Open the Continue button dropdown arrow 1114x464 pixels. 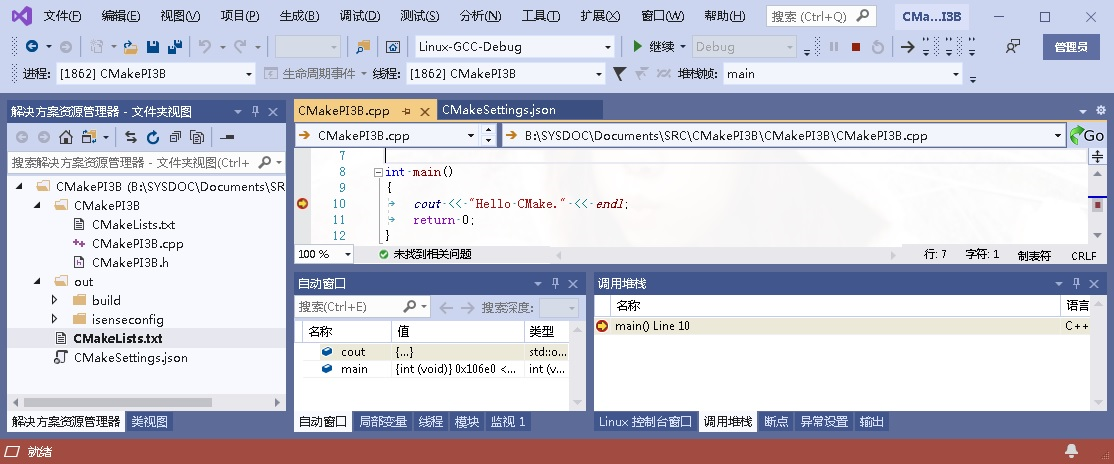coord(683,47)
